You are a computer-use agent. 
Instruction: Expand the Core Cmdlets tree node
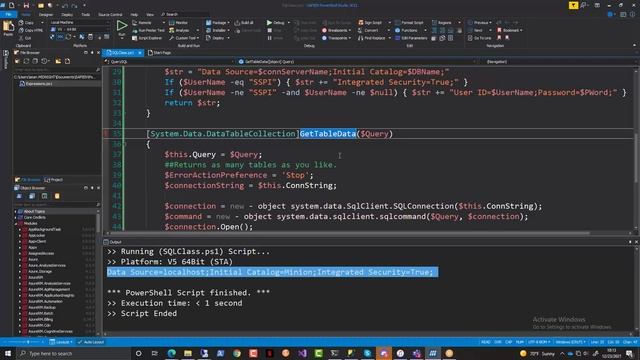(x=16, y=218)
